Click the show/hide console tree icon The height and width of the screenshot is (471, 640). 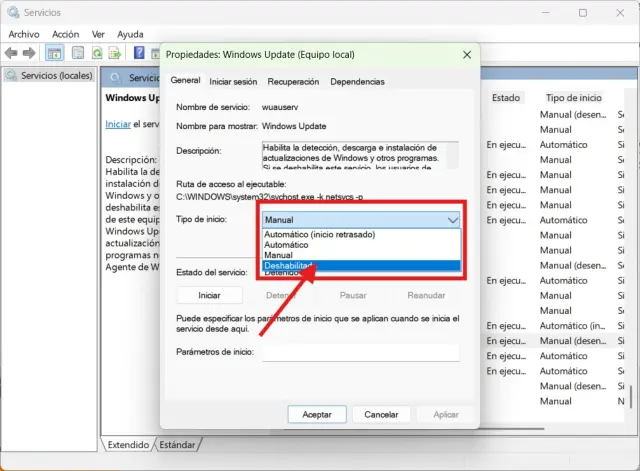(x=54, y=52)
